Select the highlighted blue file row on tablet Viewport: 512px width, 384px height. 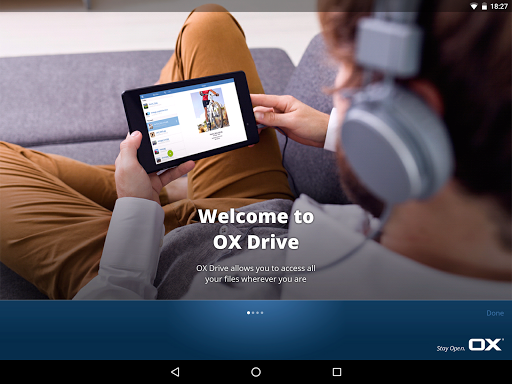click(163, 123)
